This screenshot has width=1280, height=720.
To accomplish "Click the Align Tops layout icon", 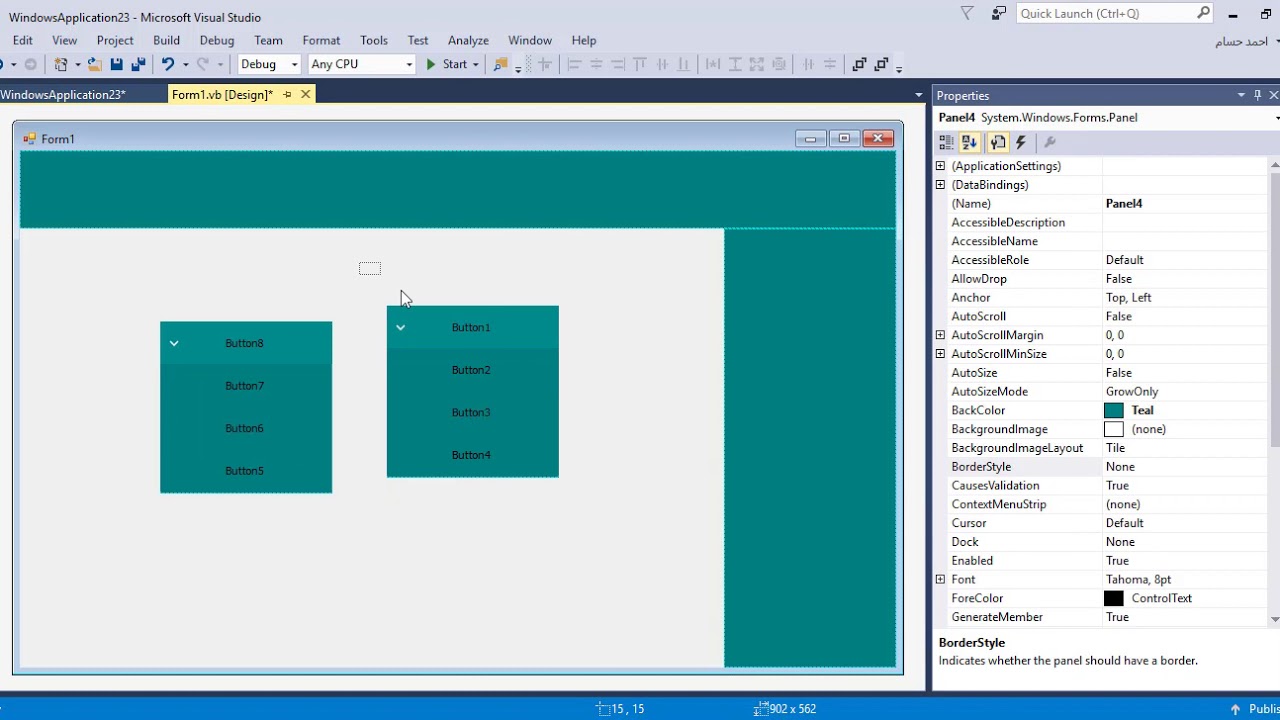I will (x=640, y=64).
